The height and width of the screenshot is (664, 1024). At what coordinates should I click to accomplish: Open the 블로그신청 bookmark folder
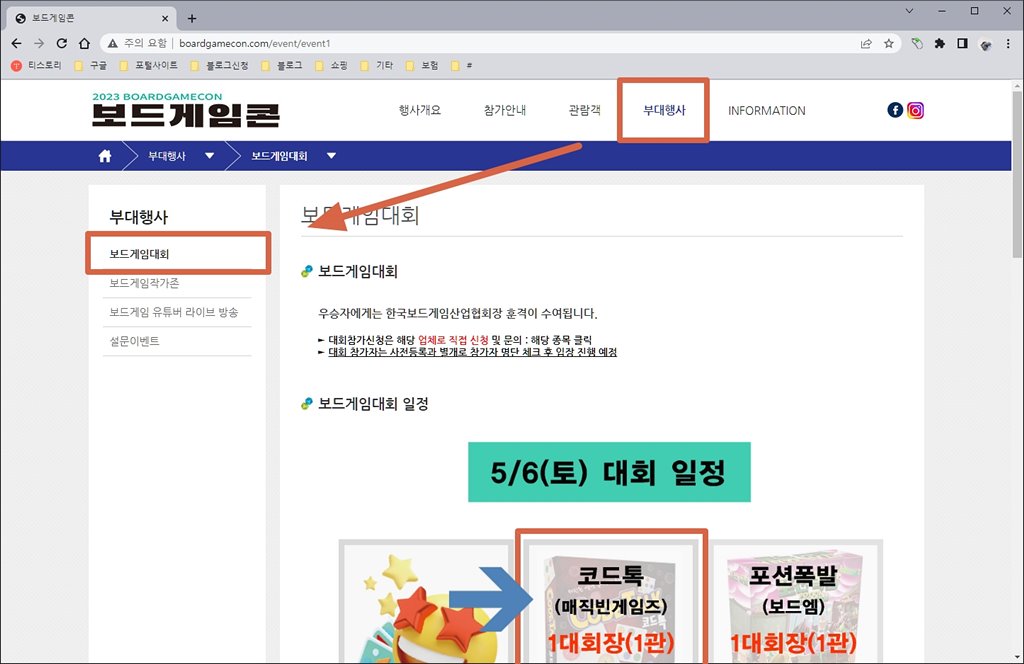coord(219,65)
